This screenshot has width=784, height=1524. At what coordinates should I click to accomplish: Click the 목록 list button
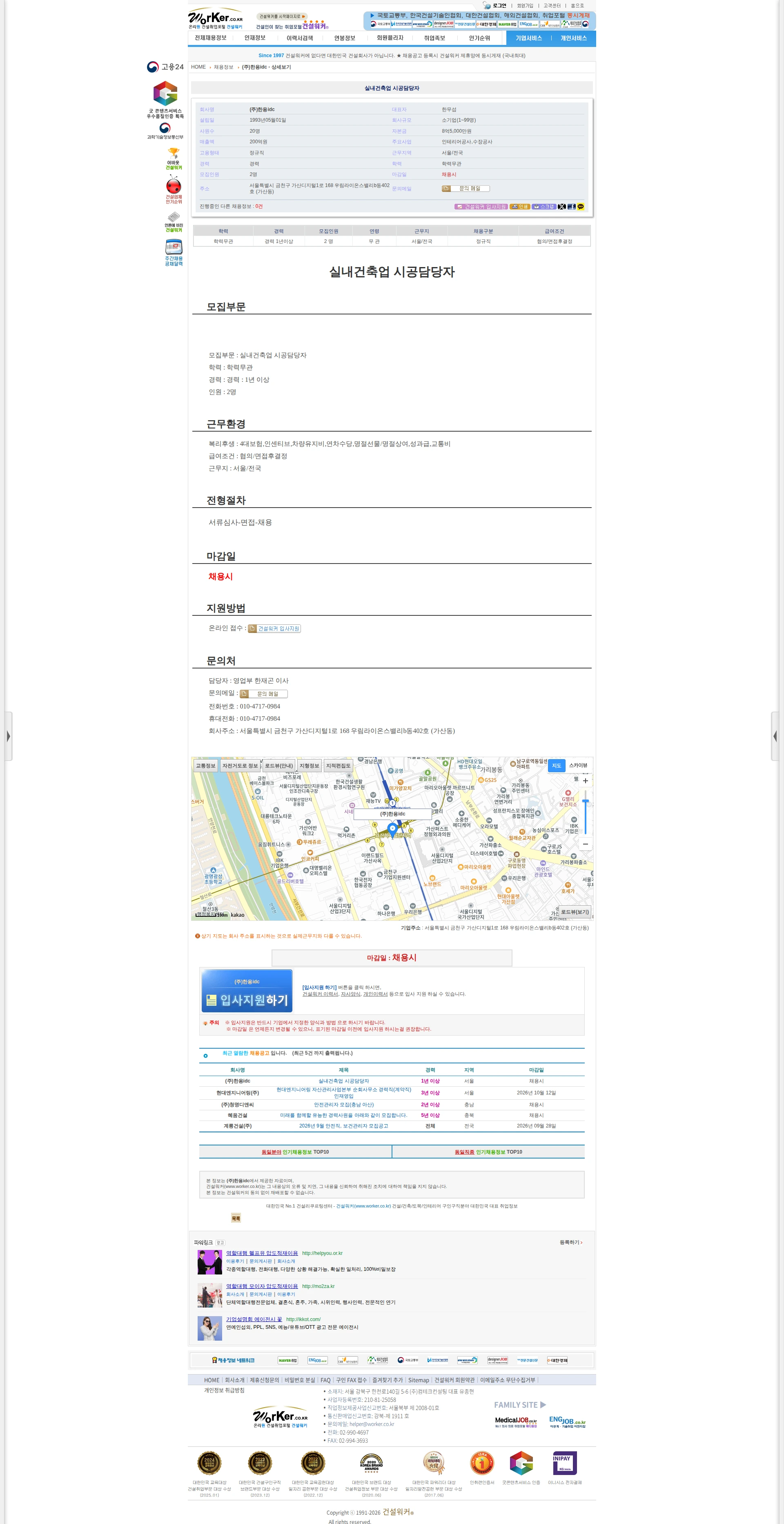236,1218
